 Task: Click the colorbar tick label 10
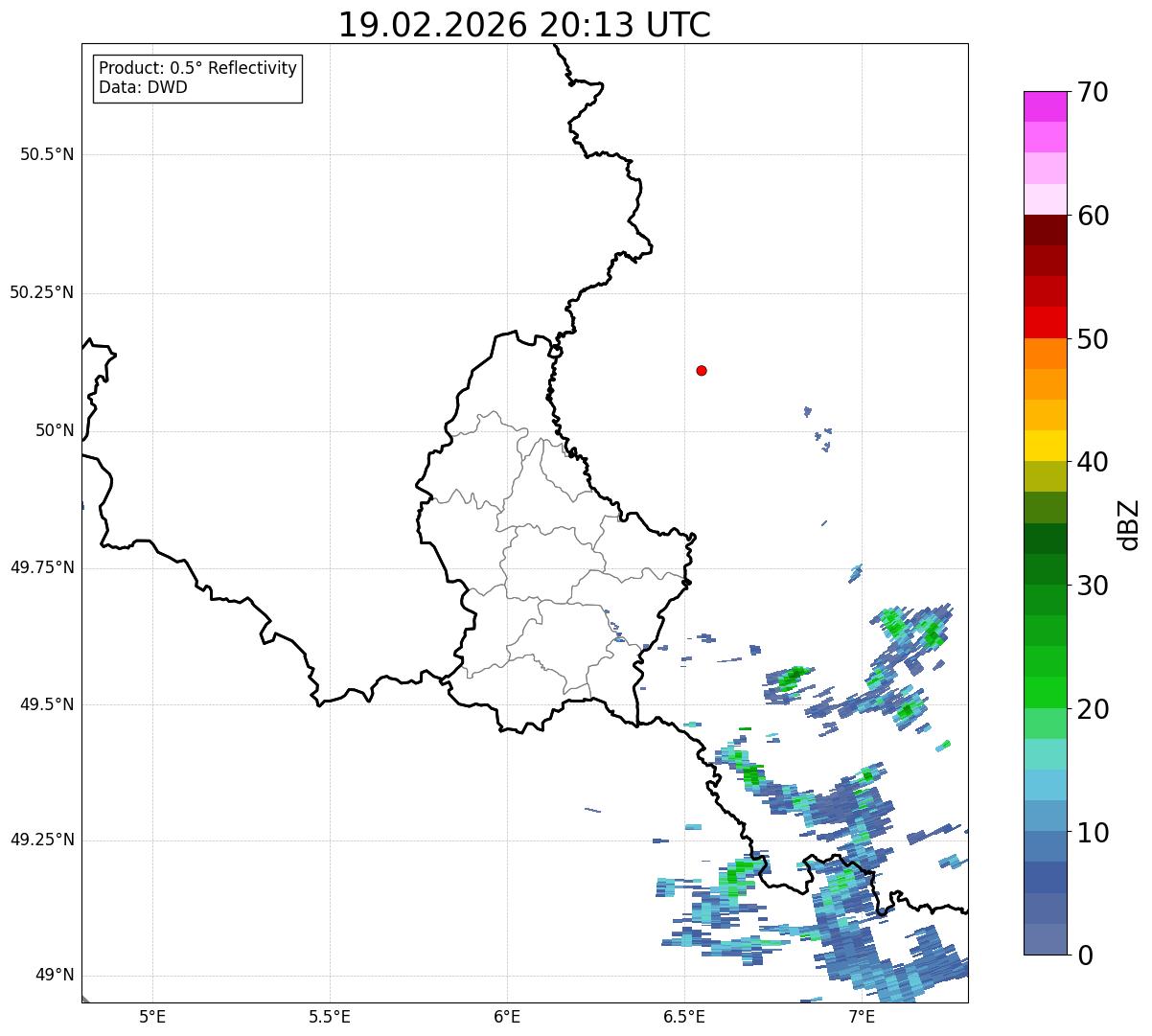(x=1093, y=833)
